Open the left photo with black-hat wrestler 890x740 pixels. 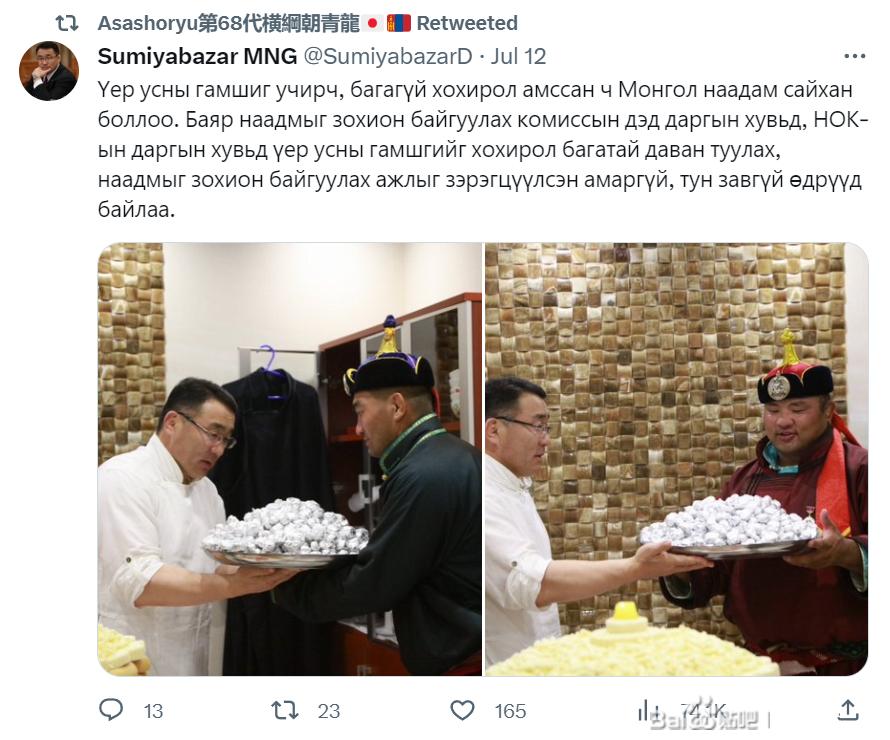pyautogui.click(x=289, y=459)
